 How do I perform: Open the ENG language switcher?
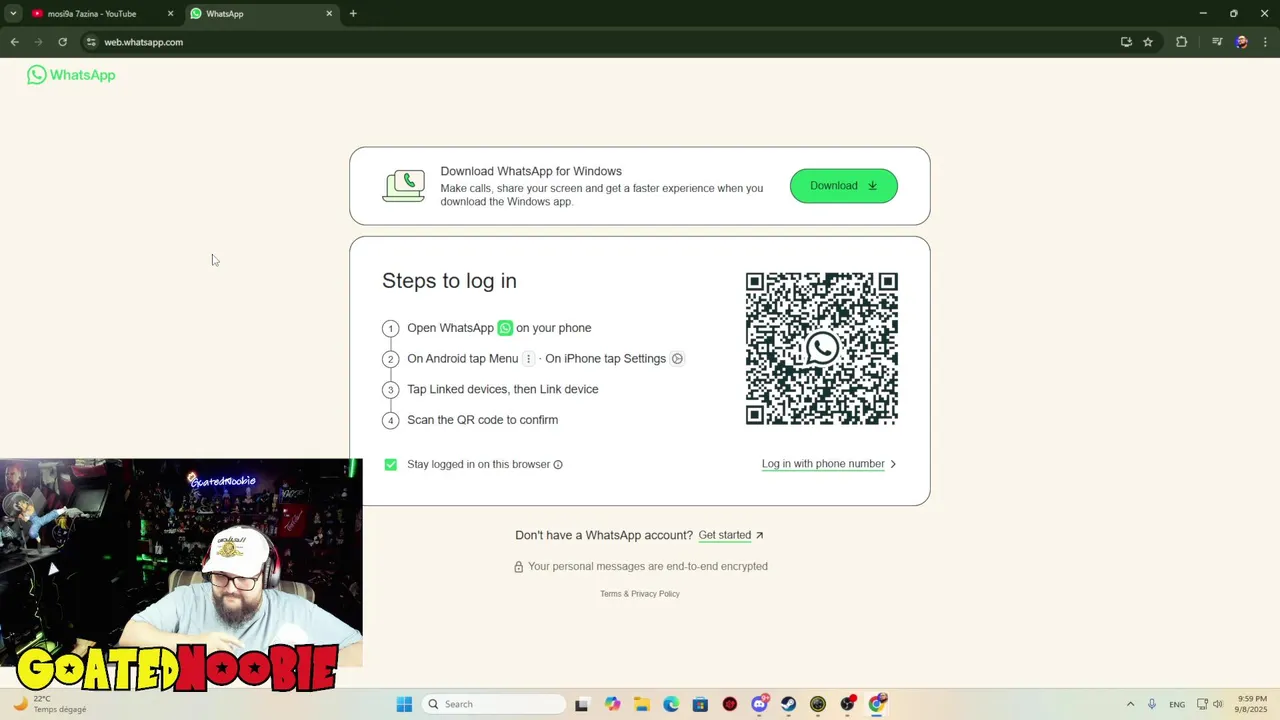coord(1177,704)
